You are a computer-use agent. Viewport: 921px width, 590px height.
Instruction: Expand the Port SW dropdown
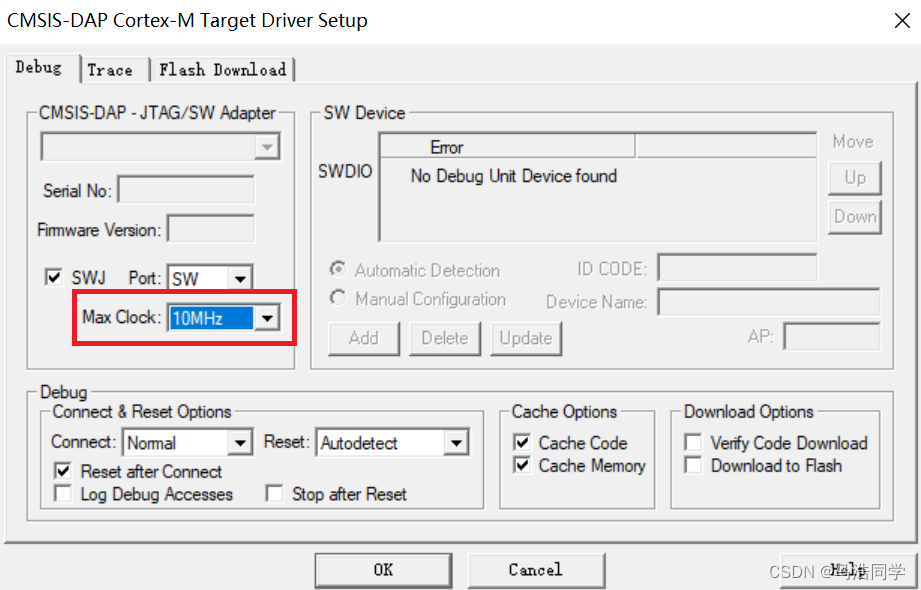click(x=240, y=279)
